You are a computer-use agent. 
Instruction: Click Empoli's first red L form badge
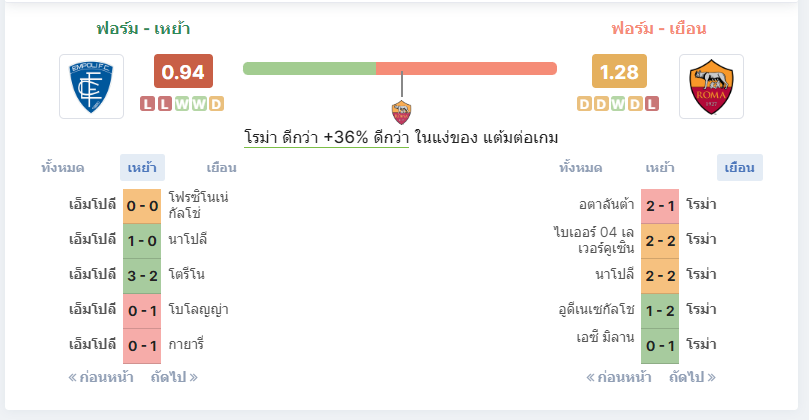coord(148,104)
